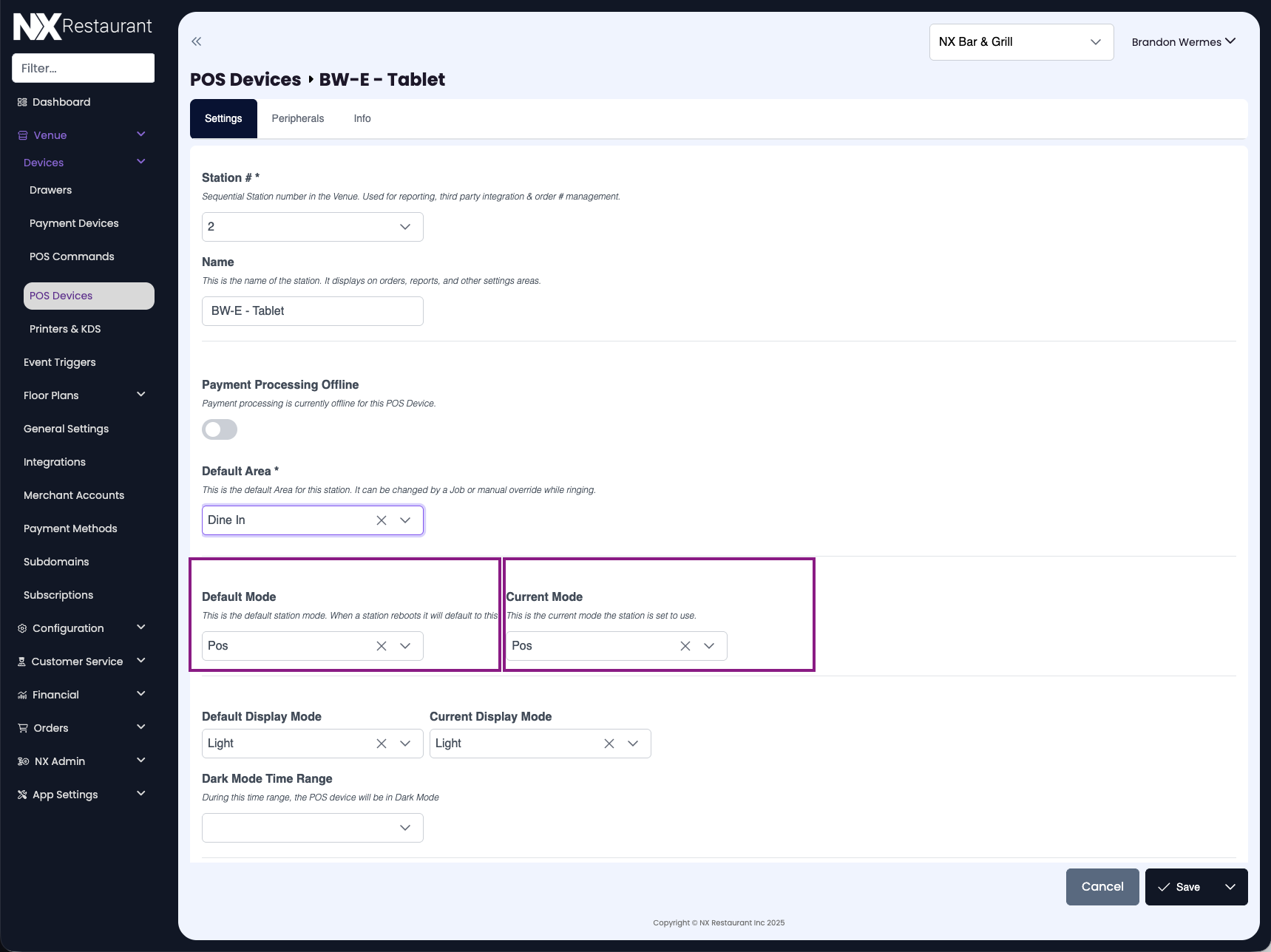This screenshot has width=1271, height=952.
Task: Collapse sidebar with double-chevron icon
Action: point(196,41)
